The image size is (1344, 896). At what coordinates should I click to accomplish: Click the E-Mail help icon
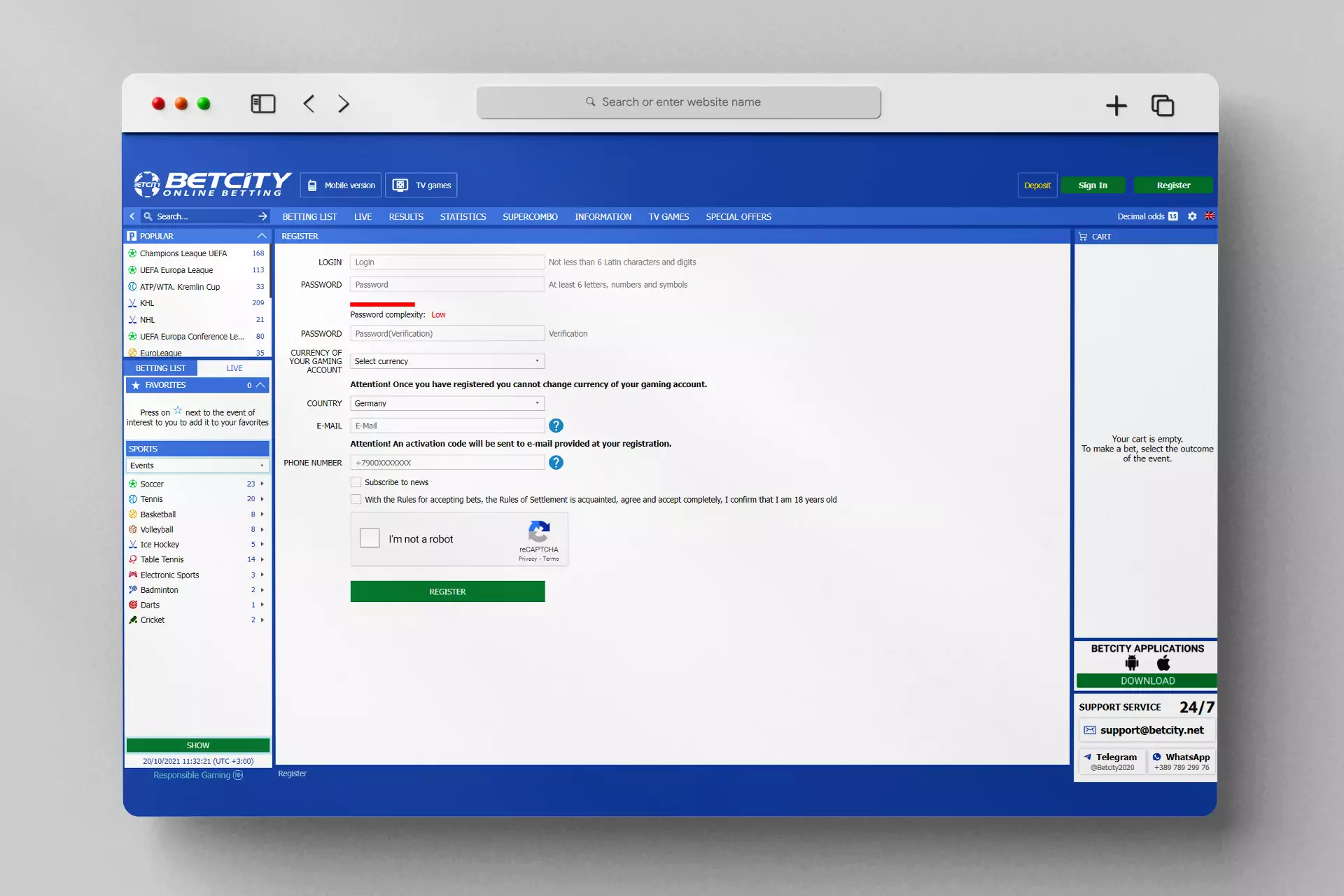(x=556, y=425)
